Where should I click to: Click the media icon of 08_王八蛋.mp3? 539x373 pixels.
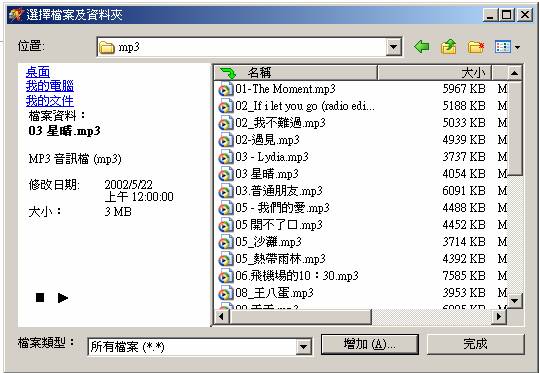(x=226, y=293)
